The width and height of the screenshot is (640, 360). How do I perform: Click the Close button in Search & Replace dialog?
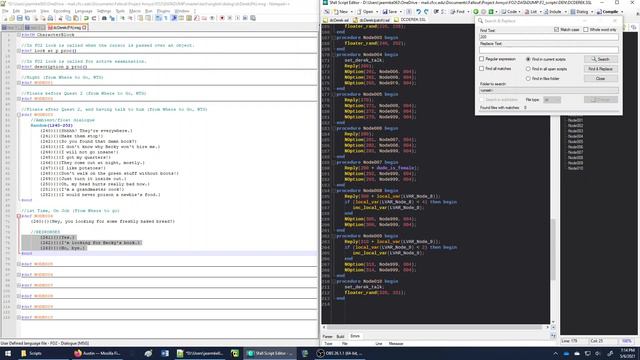(600, 78)
